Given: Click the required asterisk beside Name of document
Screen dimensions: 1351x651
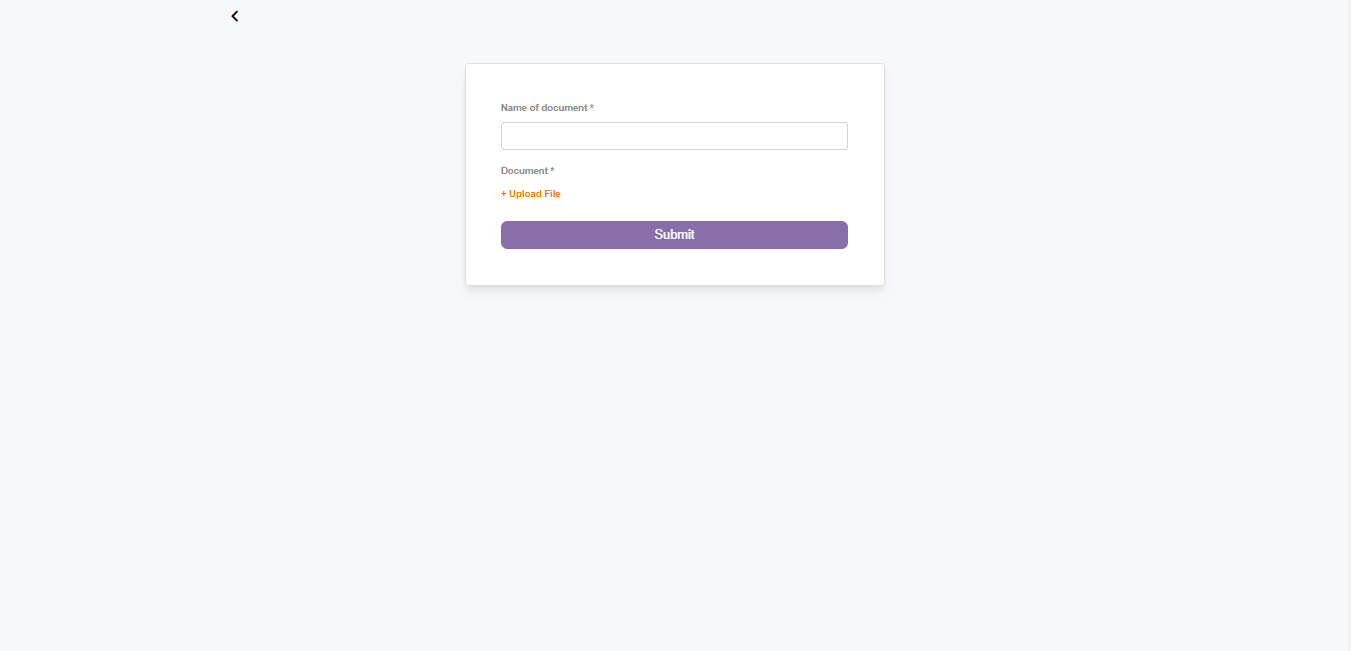Looking at the screenshot, I should (592, 107).
